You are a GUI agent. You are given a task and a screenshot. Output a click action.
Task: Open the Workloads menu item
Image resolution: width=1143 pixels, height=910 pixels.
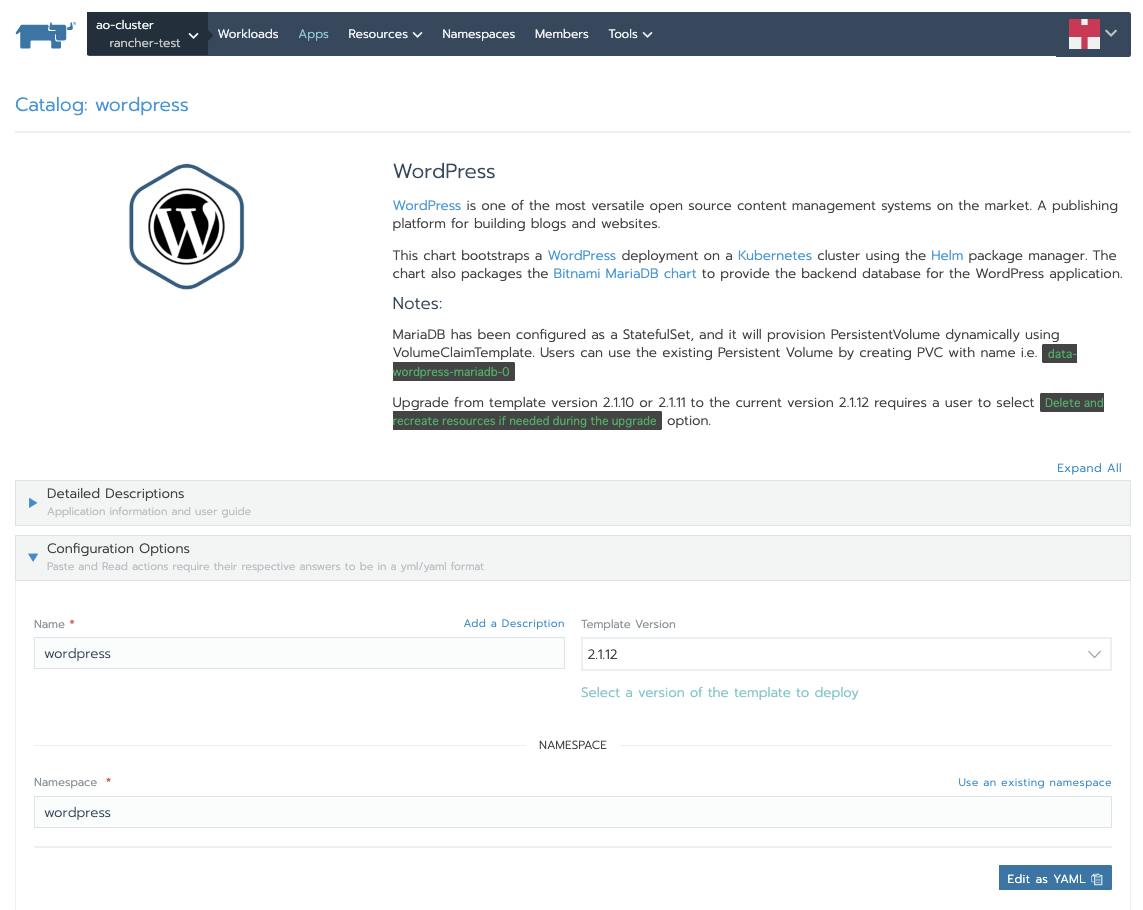coord(248,34)
